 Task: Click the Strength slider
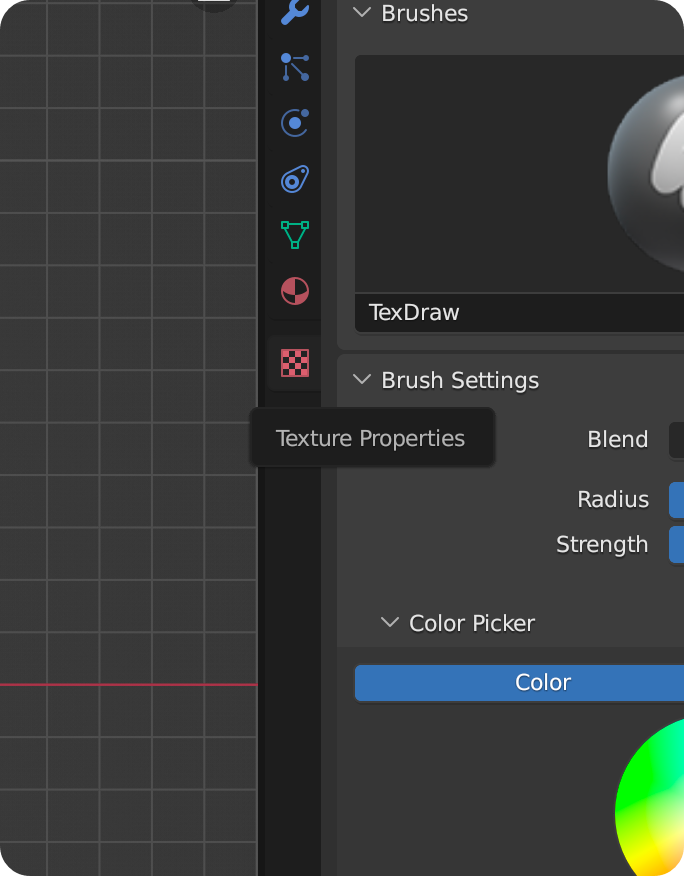coord(676,544)
